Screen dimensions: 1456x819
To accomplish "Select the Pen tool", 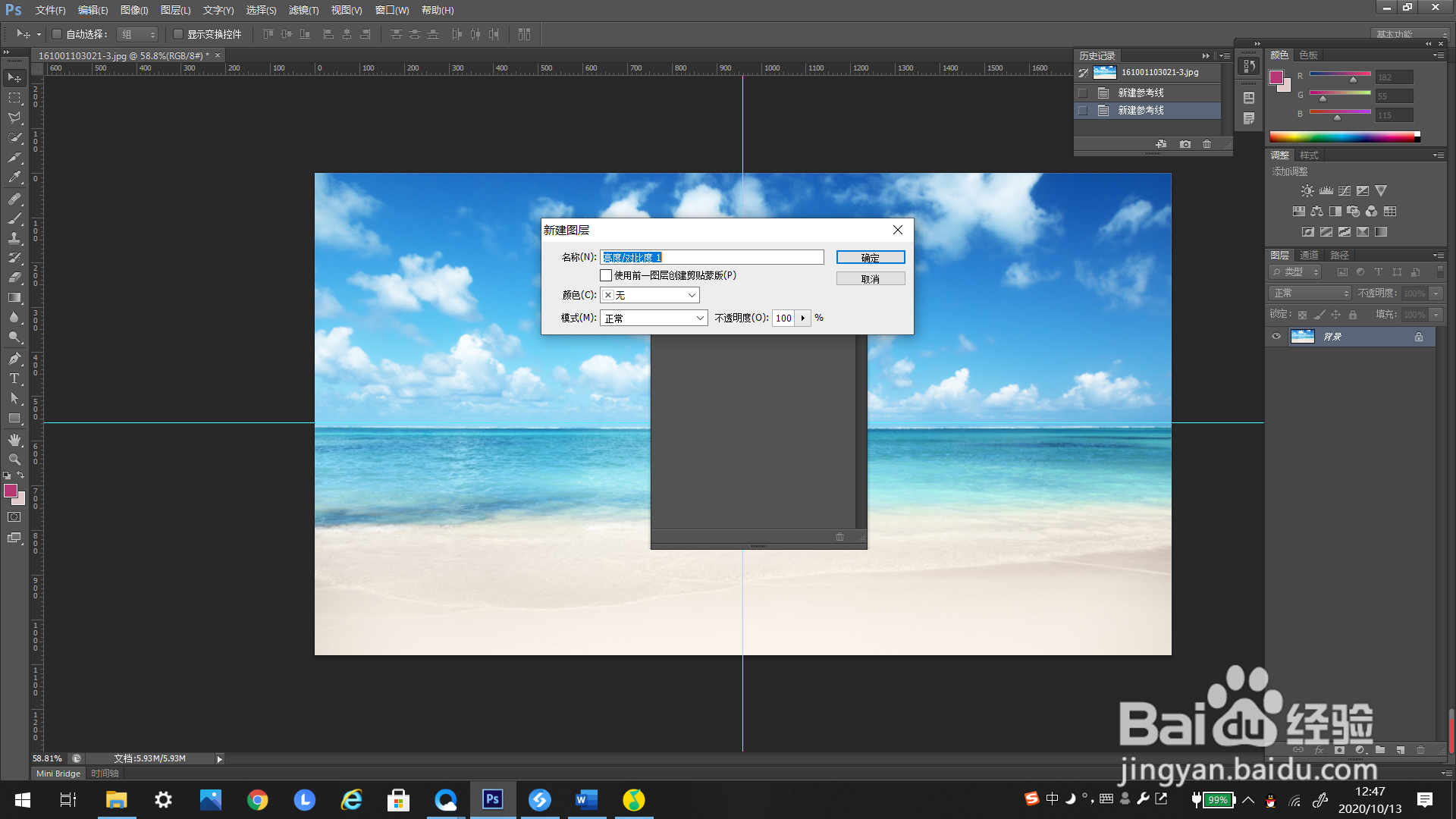I will click(14, 359).
